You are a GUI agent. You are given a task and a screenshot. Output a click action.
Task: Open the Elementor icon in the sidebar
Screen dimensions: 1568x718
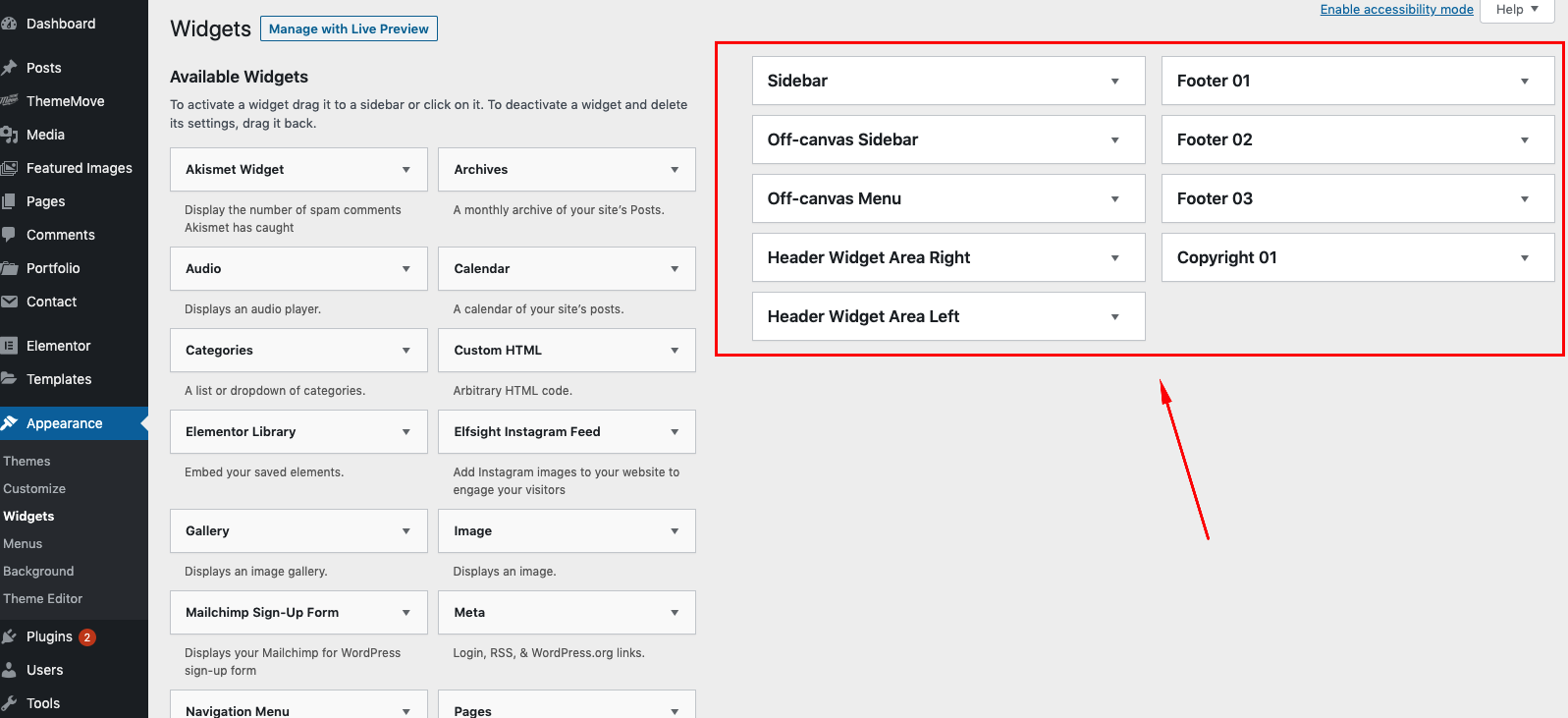coord(14,345)
